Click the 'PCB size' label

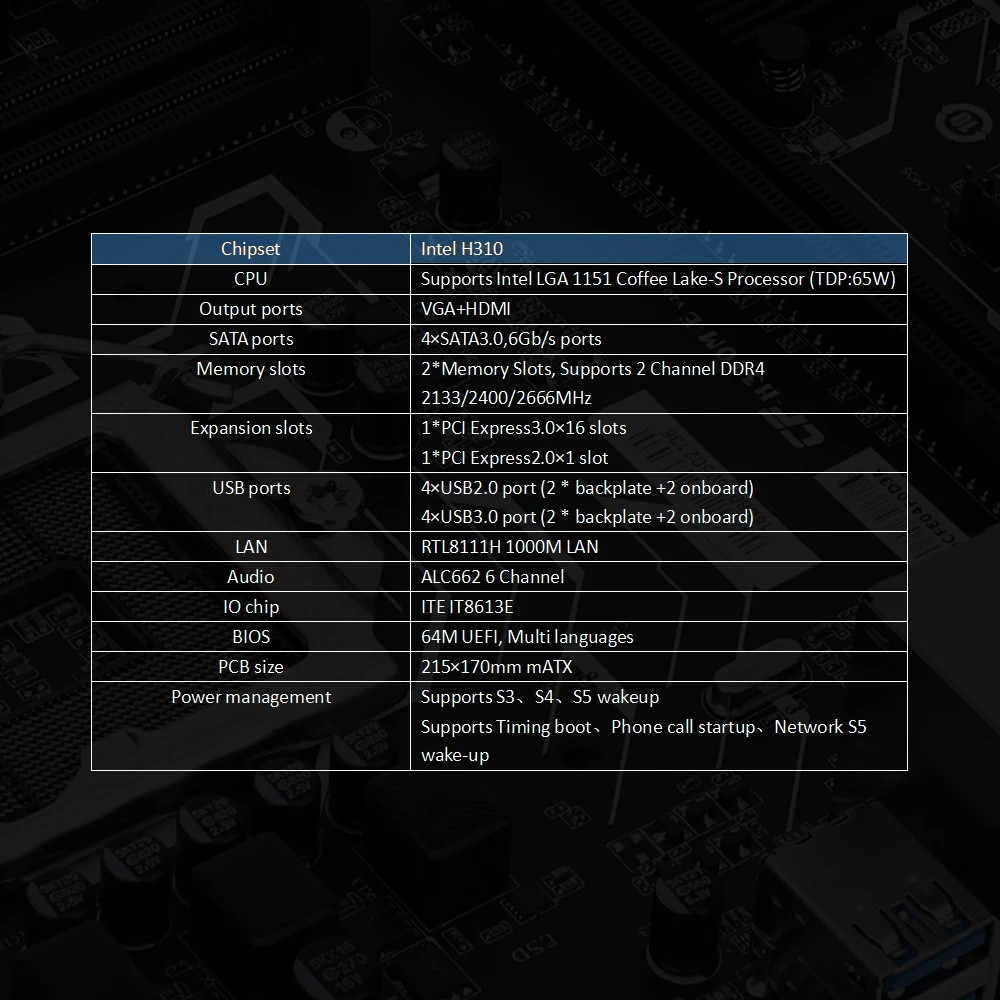point(251,666)
